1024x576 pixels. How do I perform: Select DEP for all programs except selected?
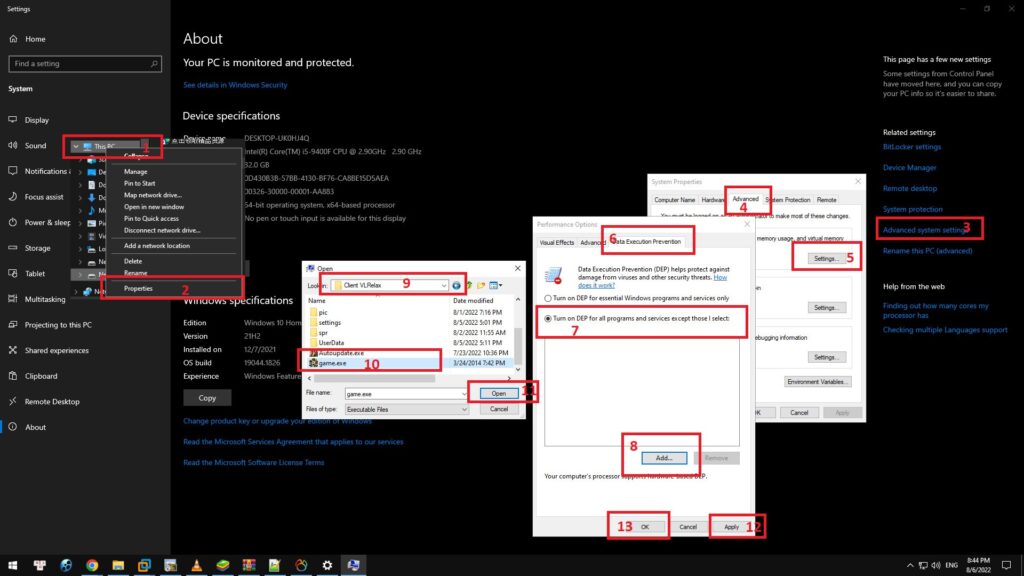click(x=548, y=319)
